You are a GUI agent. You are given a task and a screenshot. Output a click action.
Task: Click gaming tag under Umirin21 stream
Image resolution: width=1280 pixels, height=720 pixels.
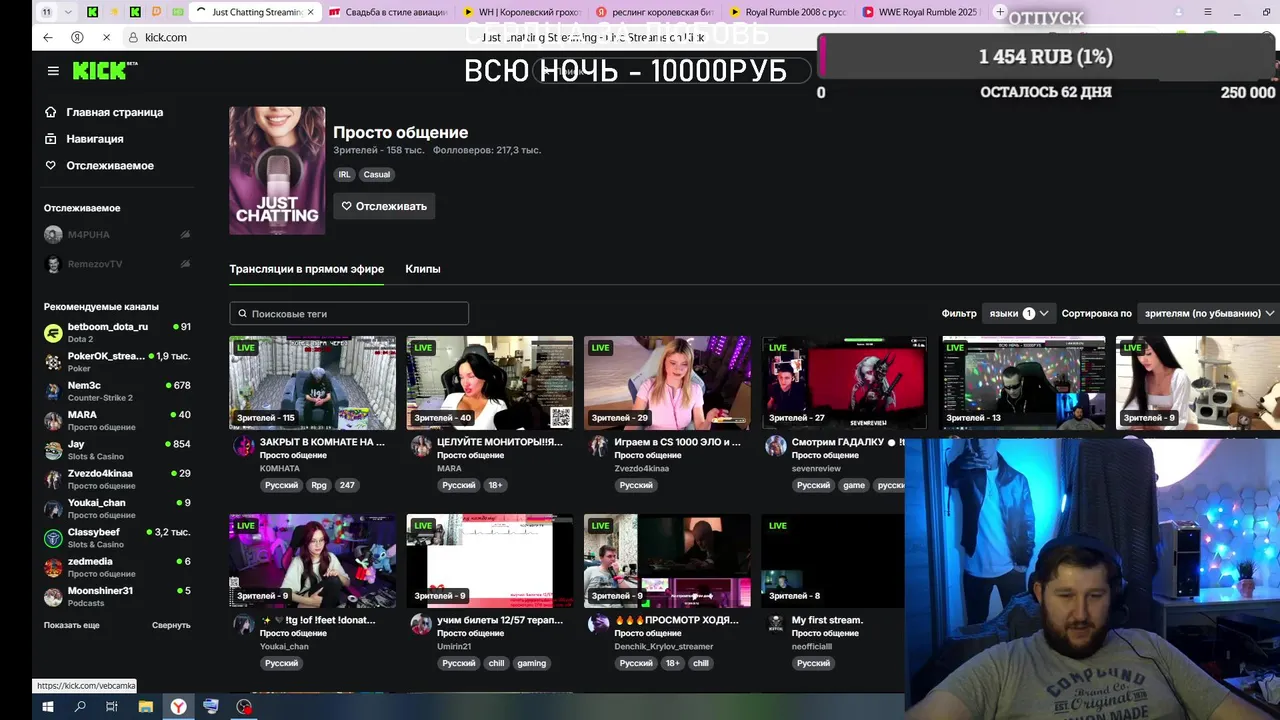click(x=532, y=663)
